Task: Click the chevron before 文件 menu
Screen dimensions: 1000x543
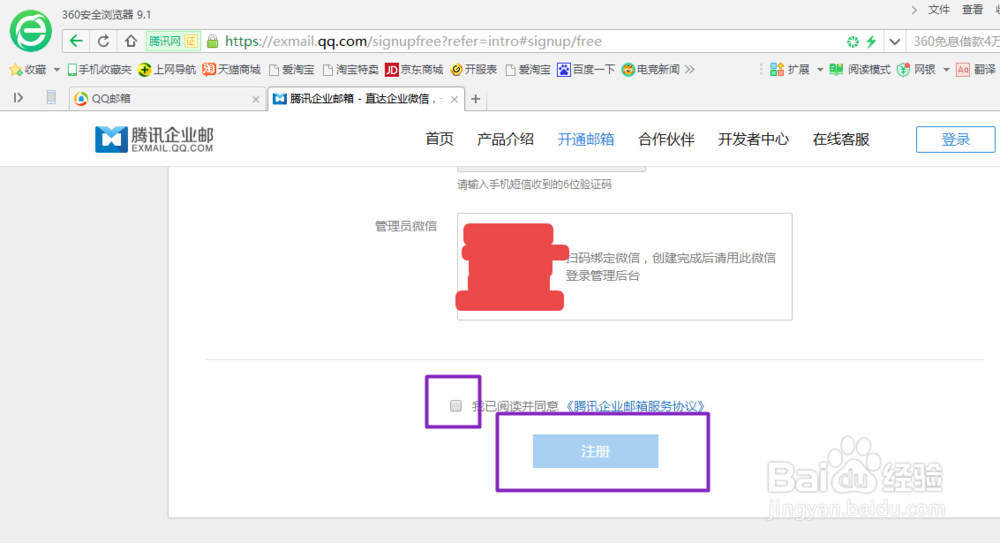Action: click(x=914, y=10)
